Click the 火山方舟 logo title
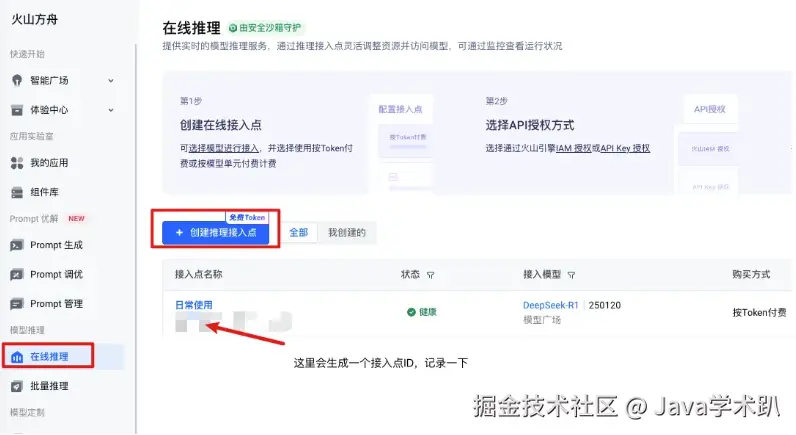This screenshot has width=796, height=435. [x=35, y=19]
